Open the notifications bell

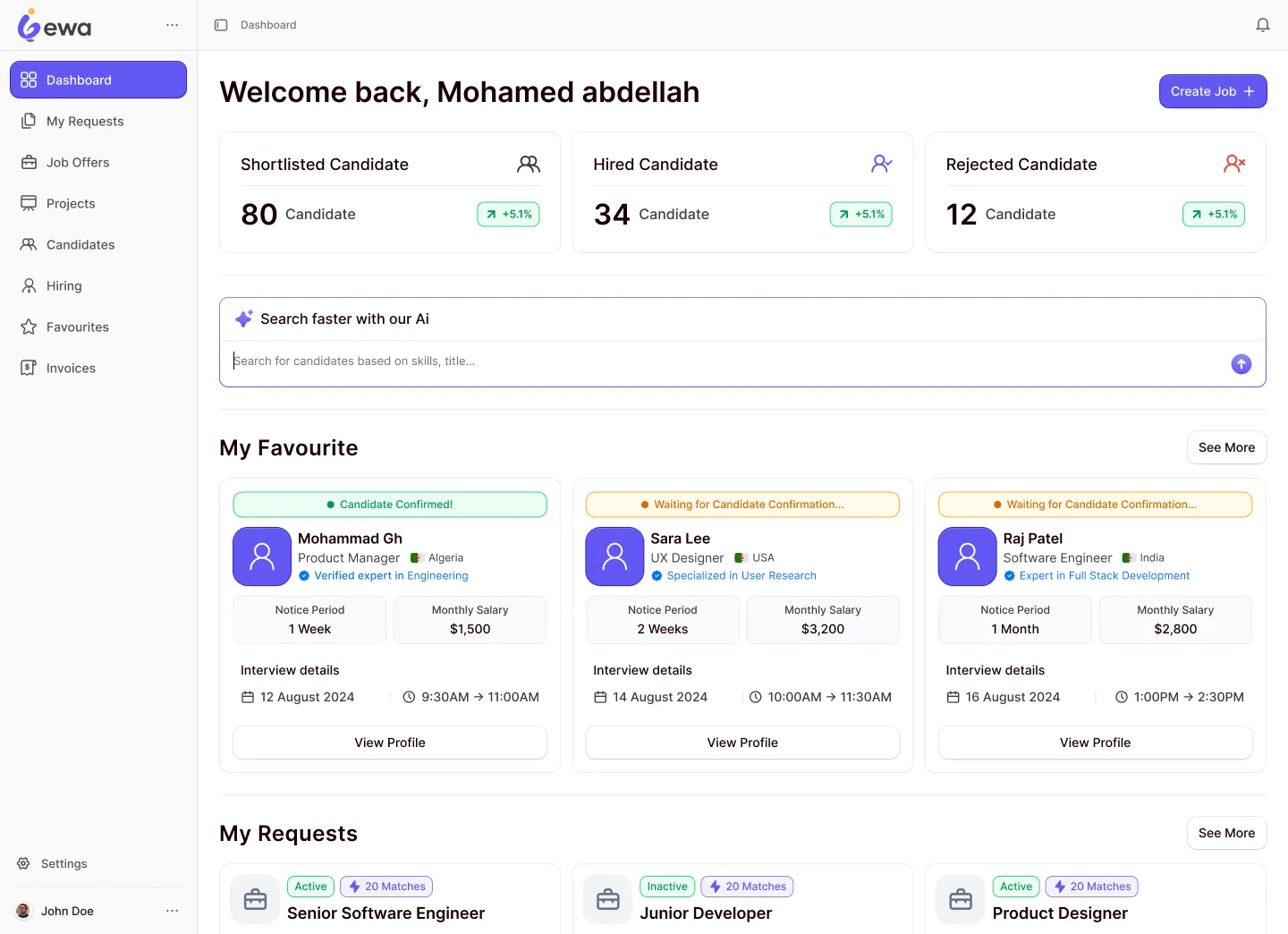coord(1263,25)
